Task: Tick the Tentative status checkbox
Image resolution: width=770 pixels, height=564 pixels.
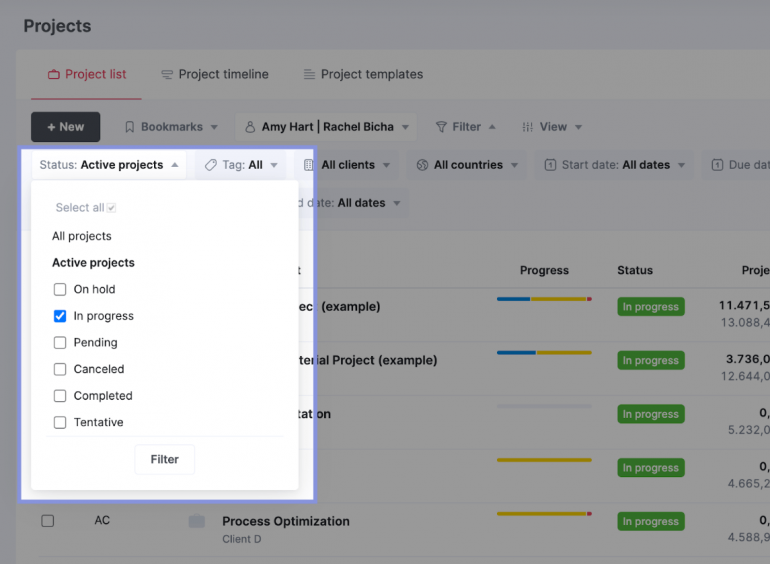Action: pos(60,422)
